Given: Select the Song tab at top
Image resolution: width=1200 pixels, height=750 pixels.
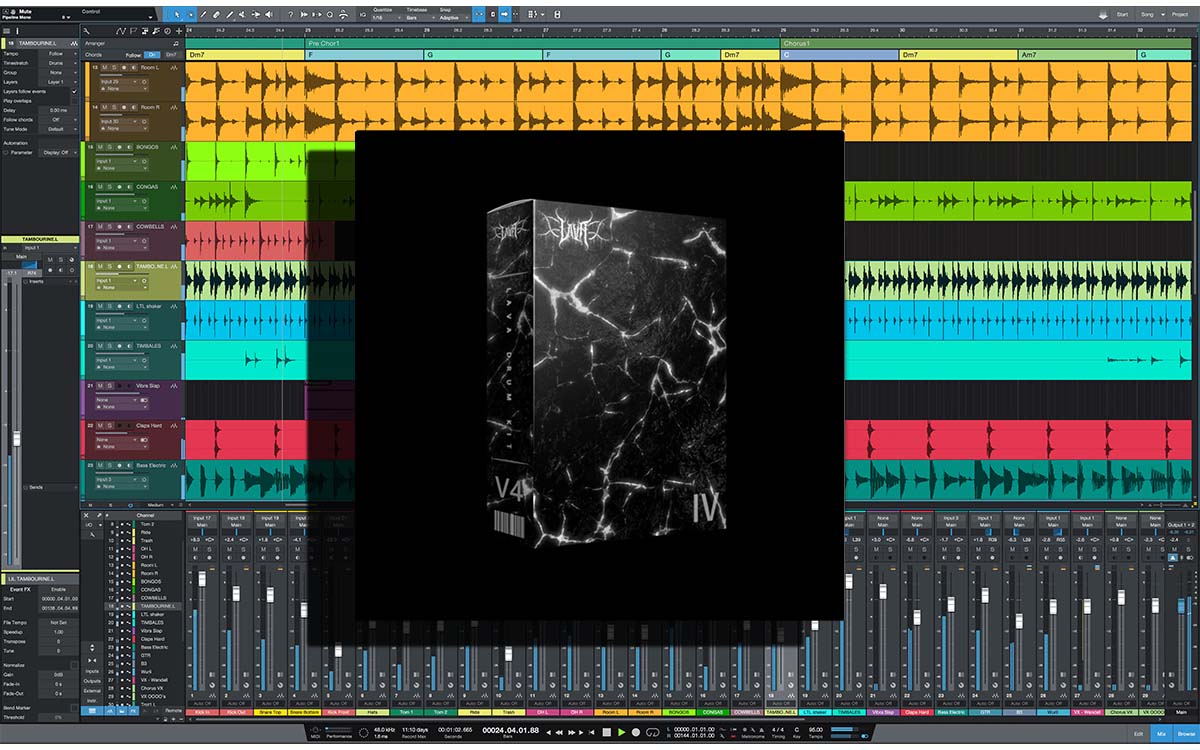Looking at the screenshot, I should pyautogui.click(x=1147, y=14).
